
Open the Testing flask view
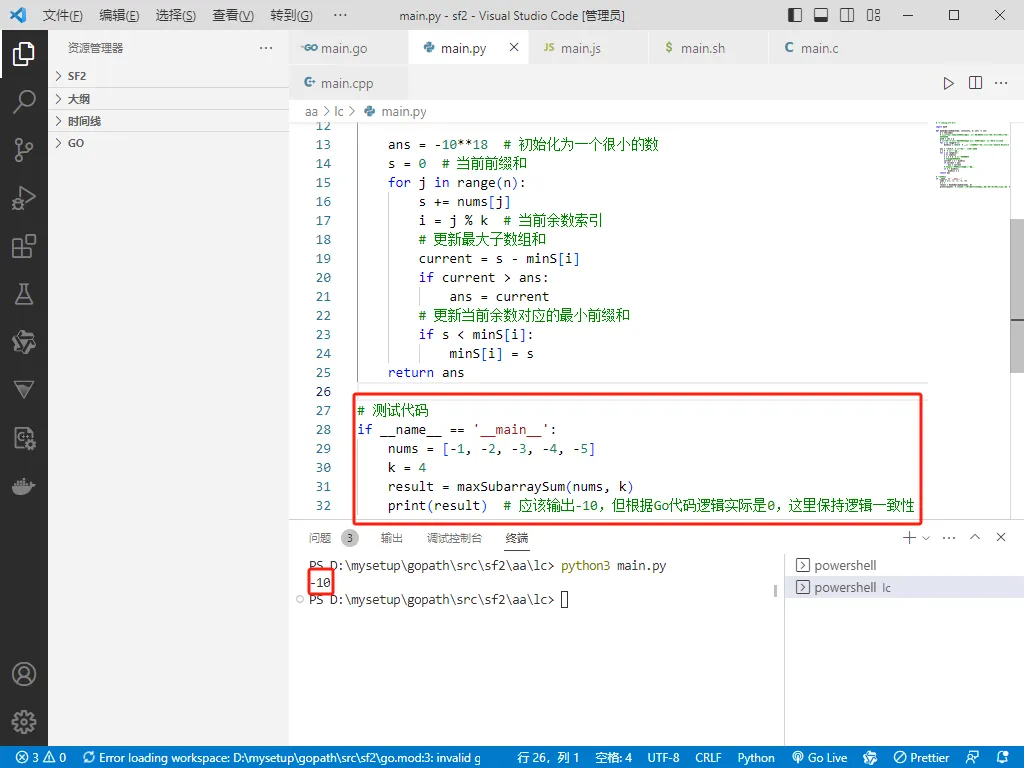[24, 294]
